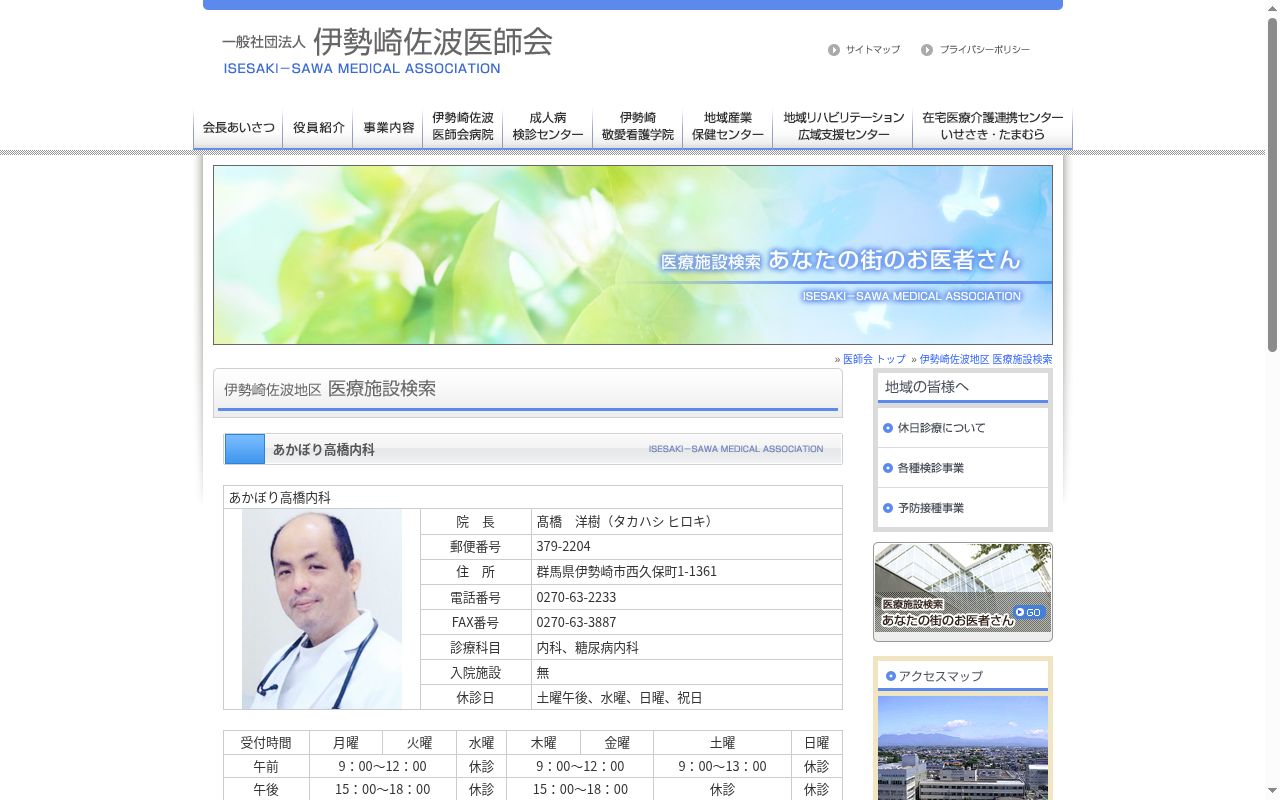Click the postal code 379-2204

pyautogui.click(x=563, y=547)
